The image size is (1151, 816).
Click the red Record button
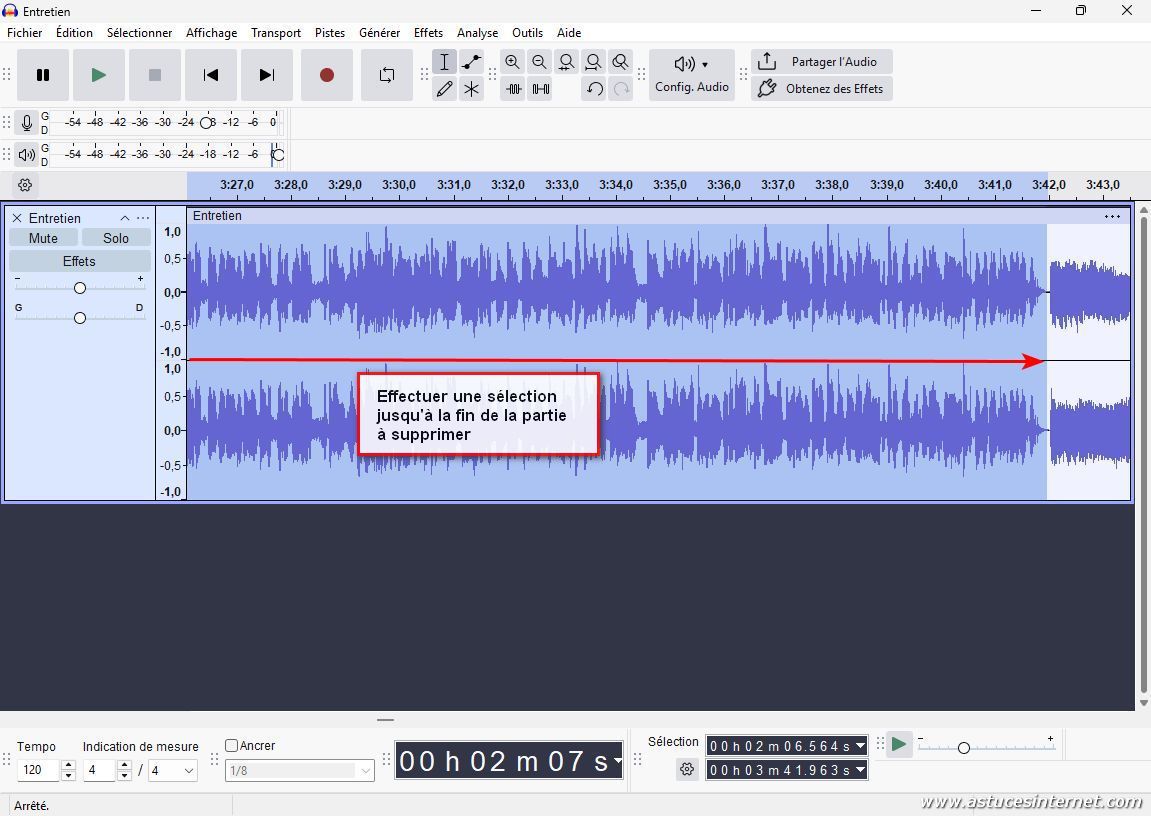click(327, 75)
